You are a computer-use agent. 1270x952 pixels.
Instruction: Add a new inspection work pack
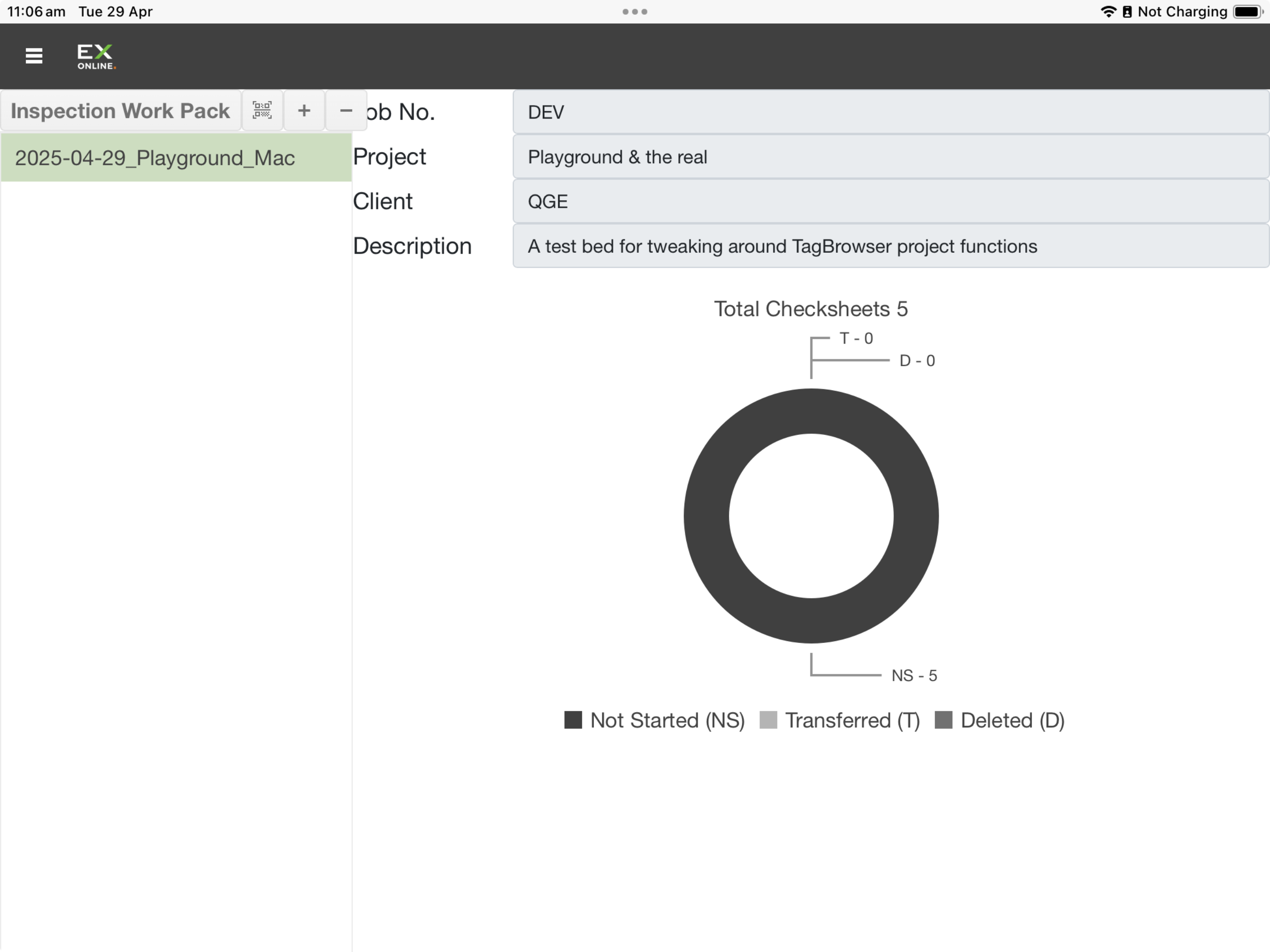(304, 110)
